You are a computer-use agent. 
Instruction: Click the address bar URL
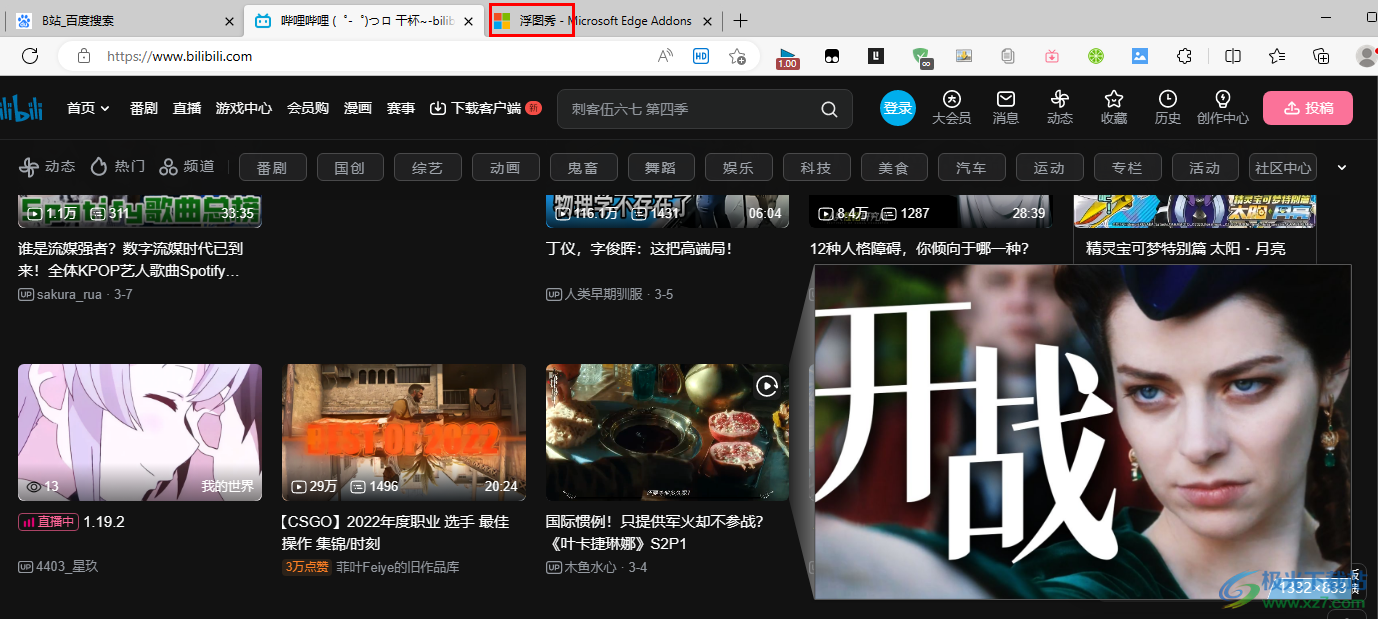pyautogui.click(x=179, y=56)
